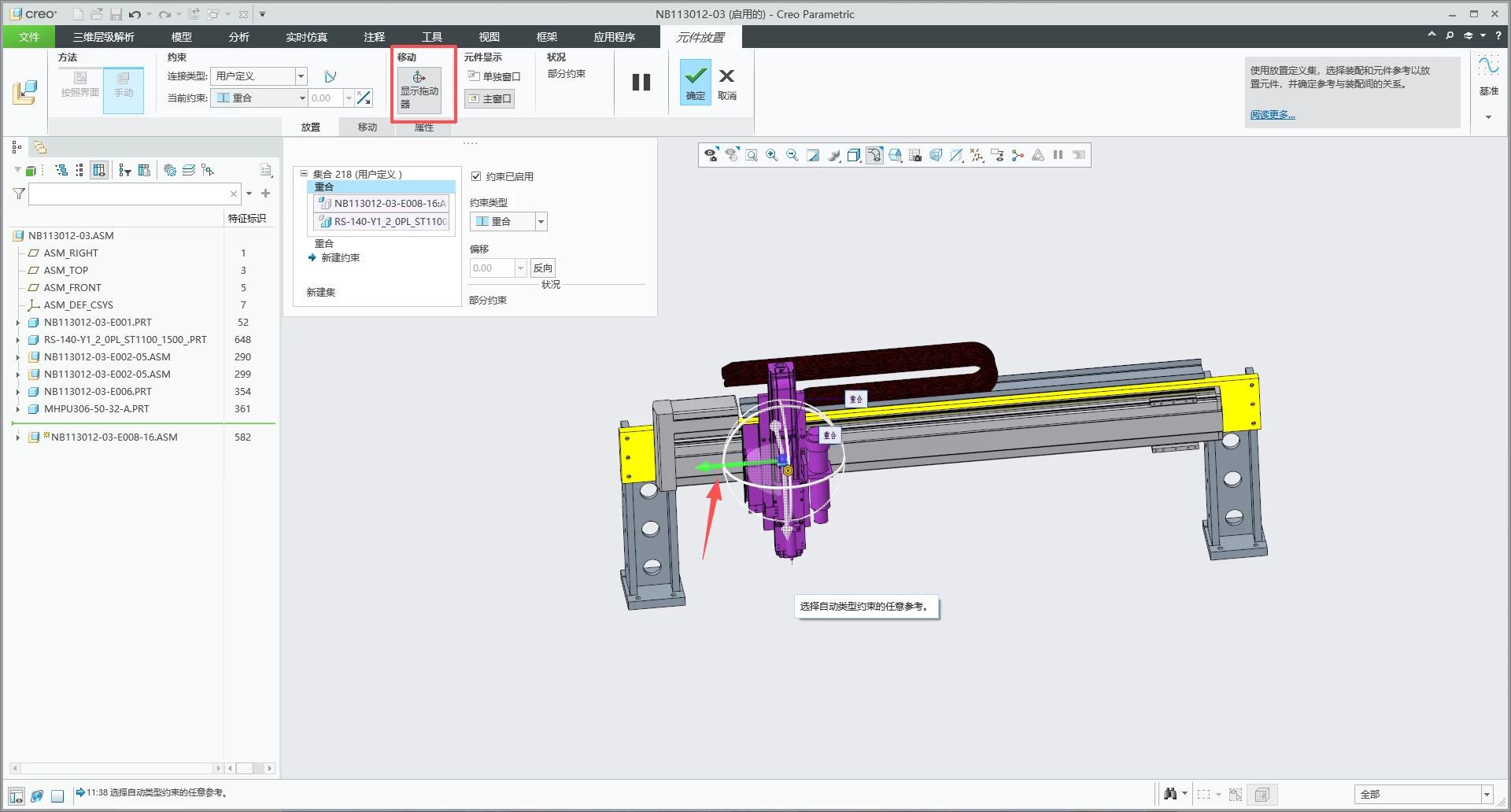Select the manual method toggle
This screenshot has width=1511, height=812.
point(124,89)
